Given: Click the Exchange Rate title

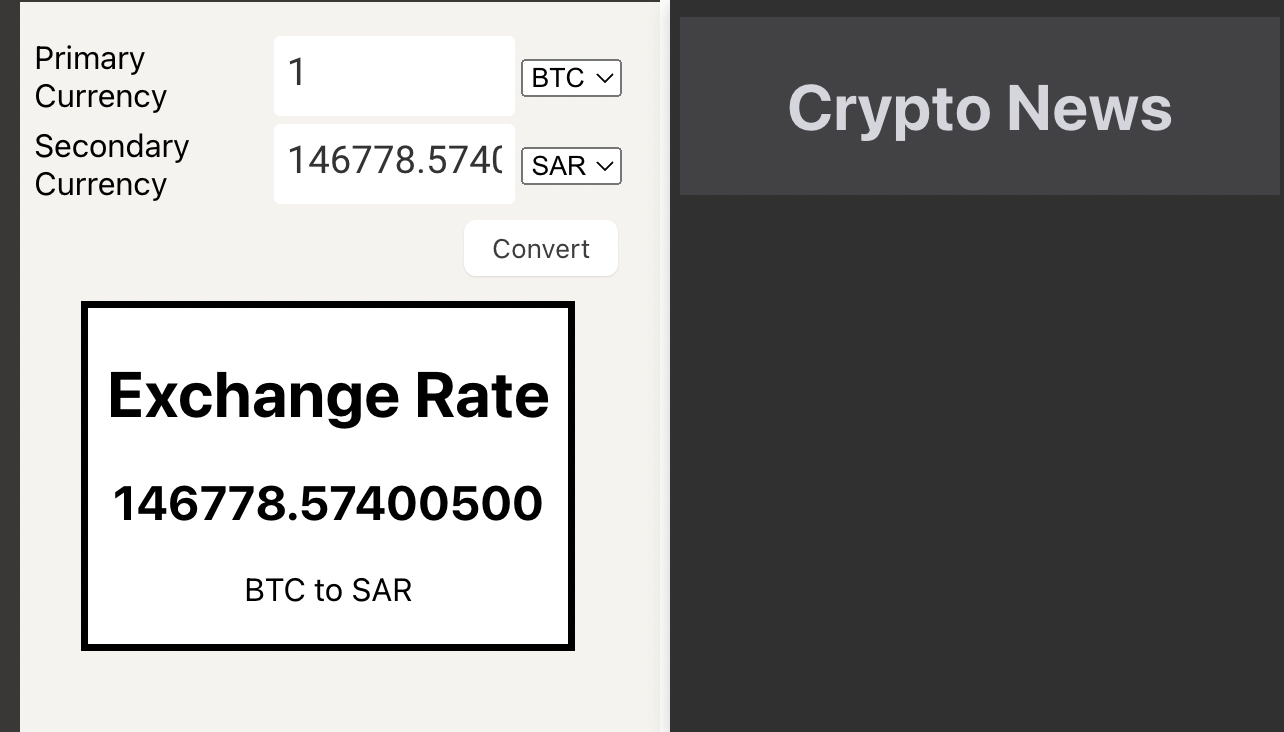Looking at the screenshot, I should coord(328,395).
